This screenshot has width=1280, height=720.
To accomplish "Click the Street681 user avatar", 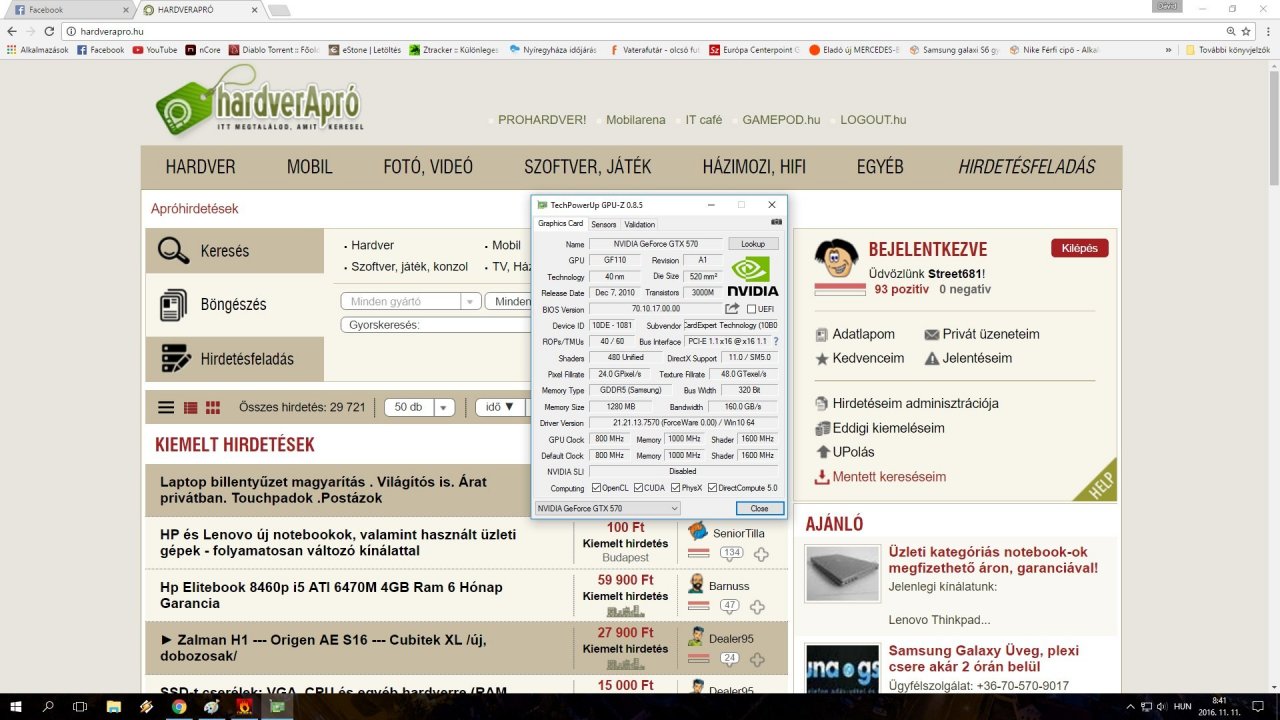I will point(836,259).
